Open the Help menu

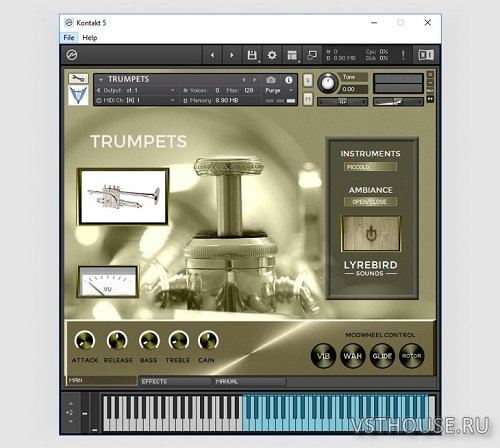(x=90, y=38)
